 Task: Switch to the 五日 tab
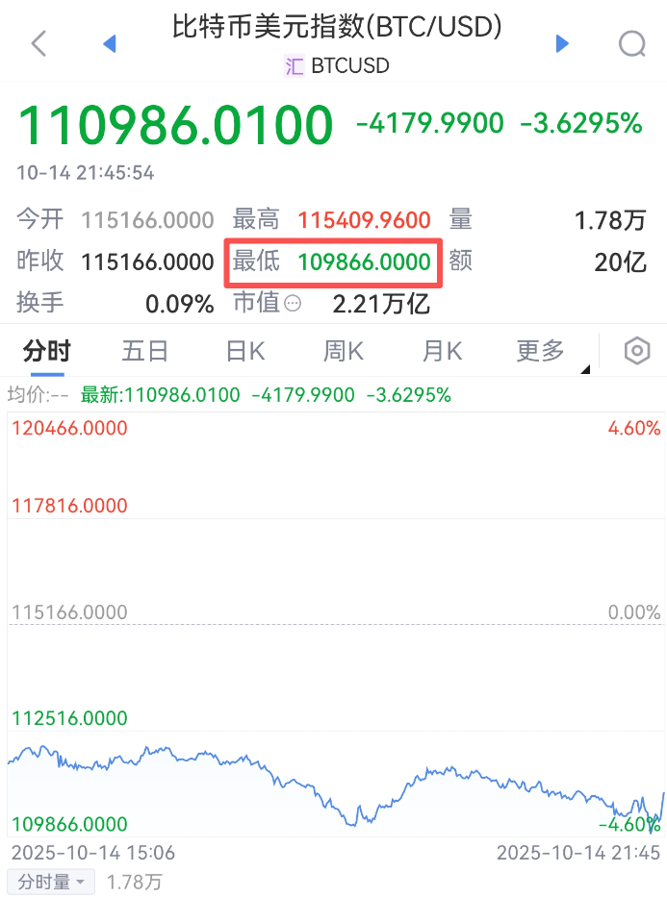145,351
